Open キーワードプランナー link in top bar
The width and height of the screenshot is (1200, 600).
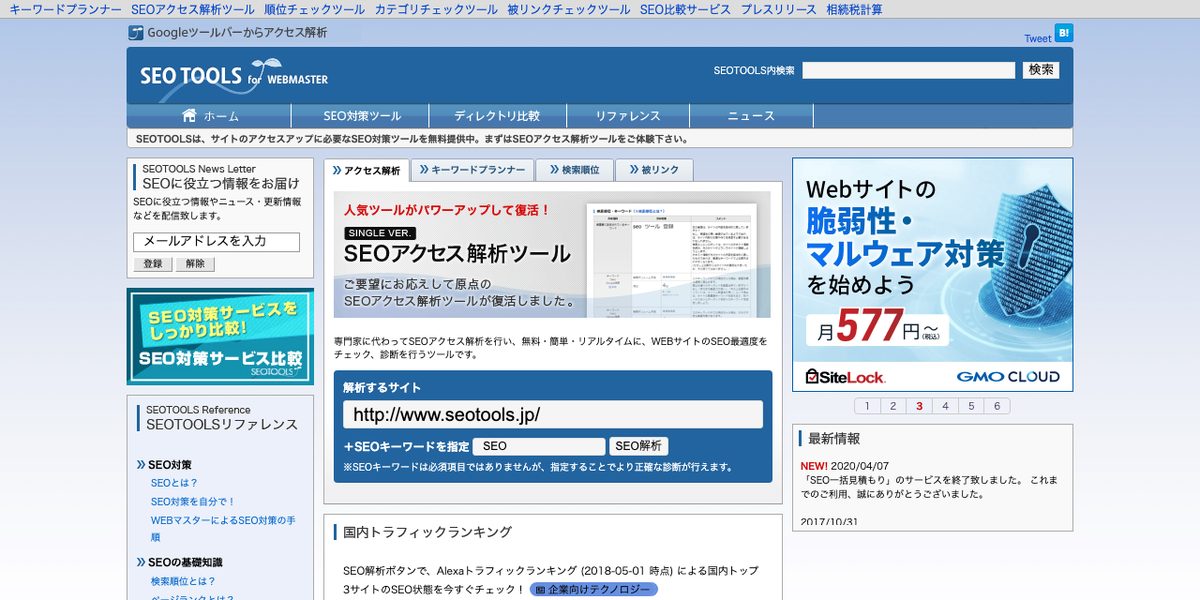tap(65, 10)
